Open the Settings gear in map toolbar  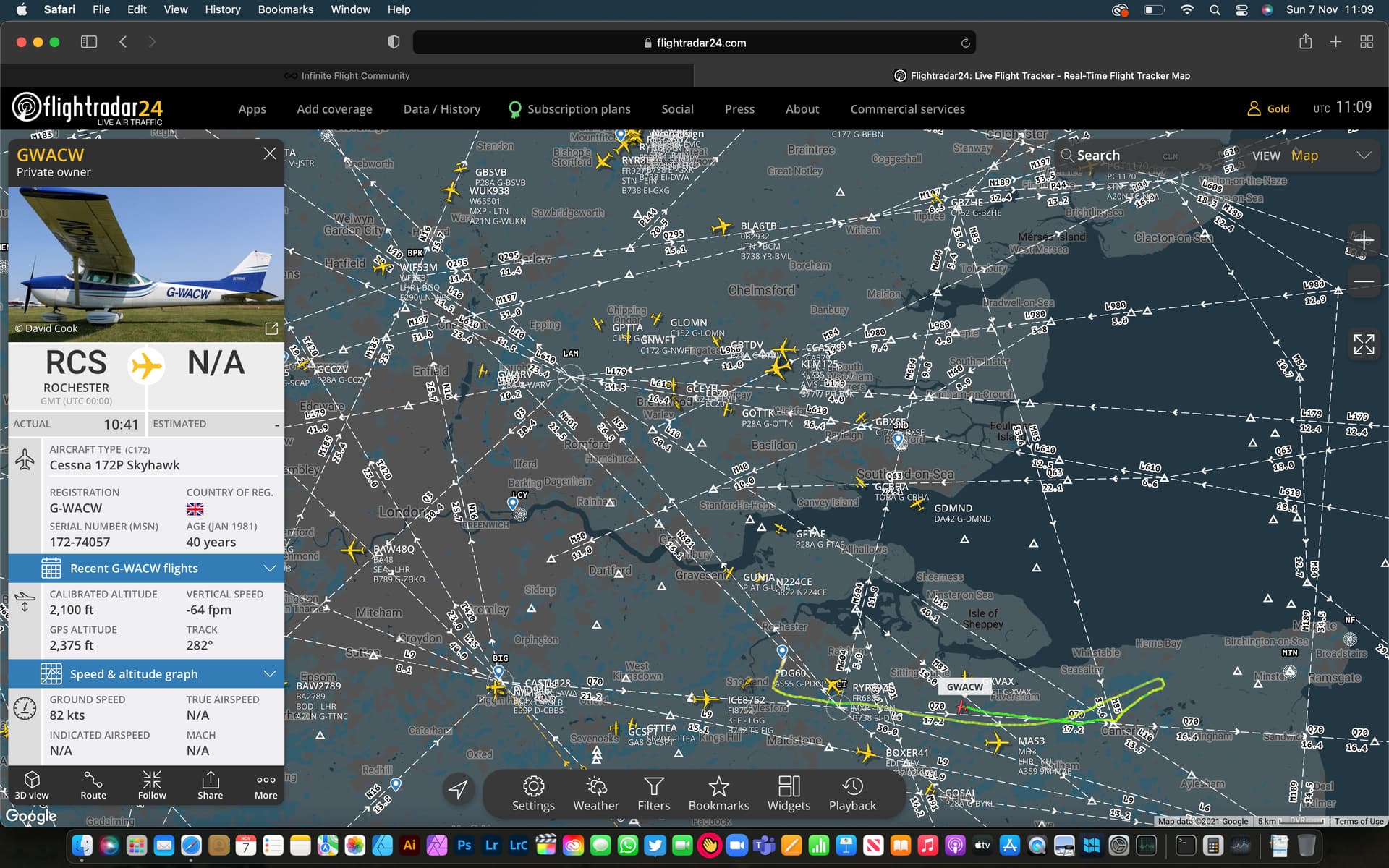tap(533, 793)
